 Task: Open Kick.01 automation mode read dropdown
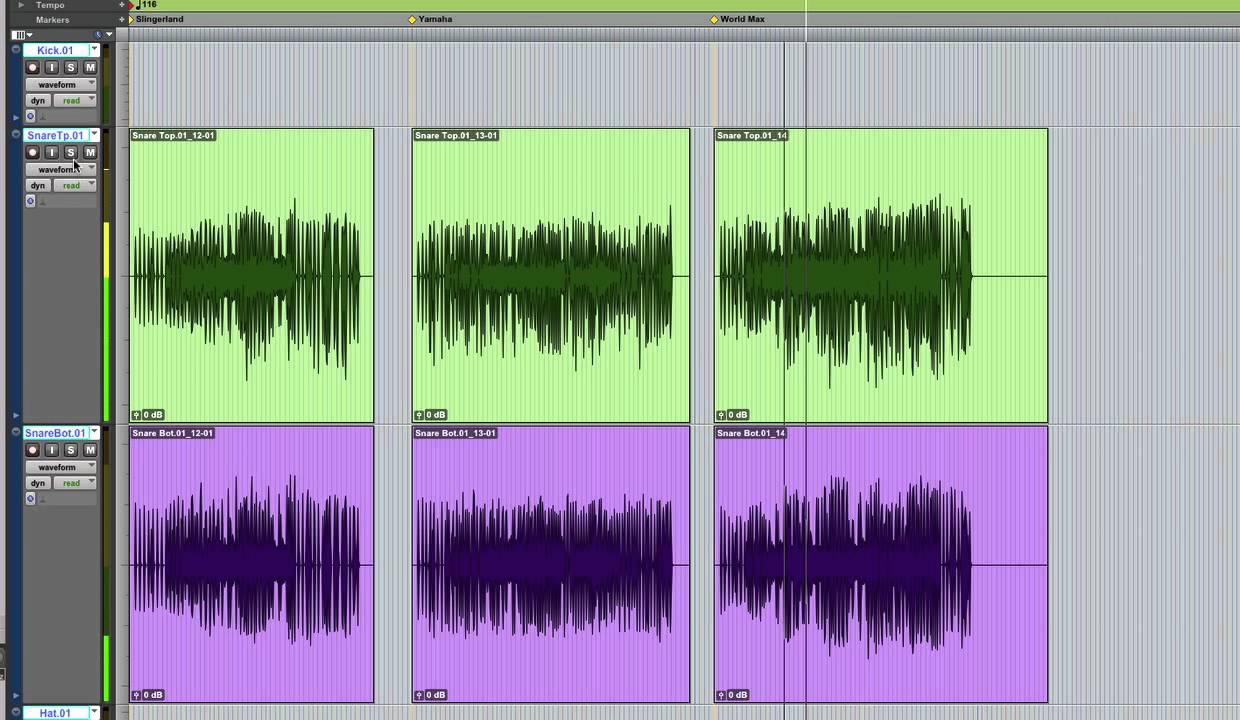(75, 100)
